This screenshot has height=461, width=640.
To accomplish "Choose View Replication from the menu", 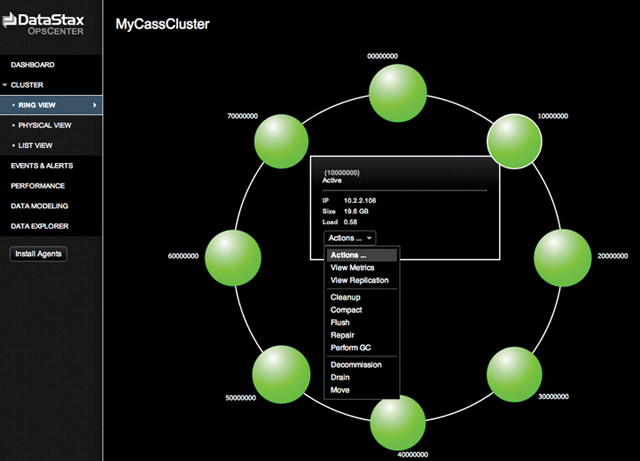I will (x=359, y=281).
